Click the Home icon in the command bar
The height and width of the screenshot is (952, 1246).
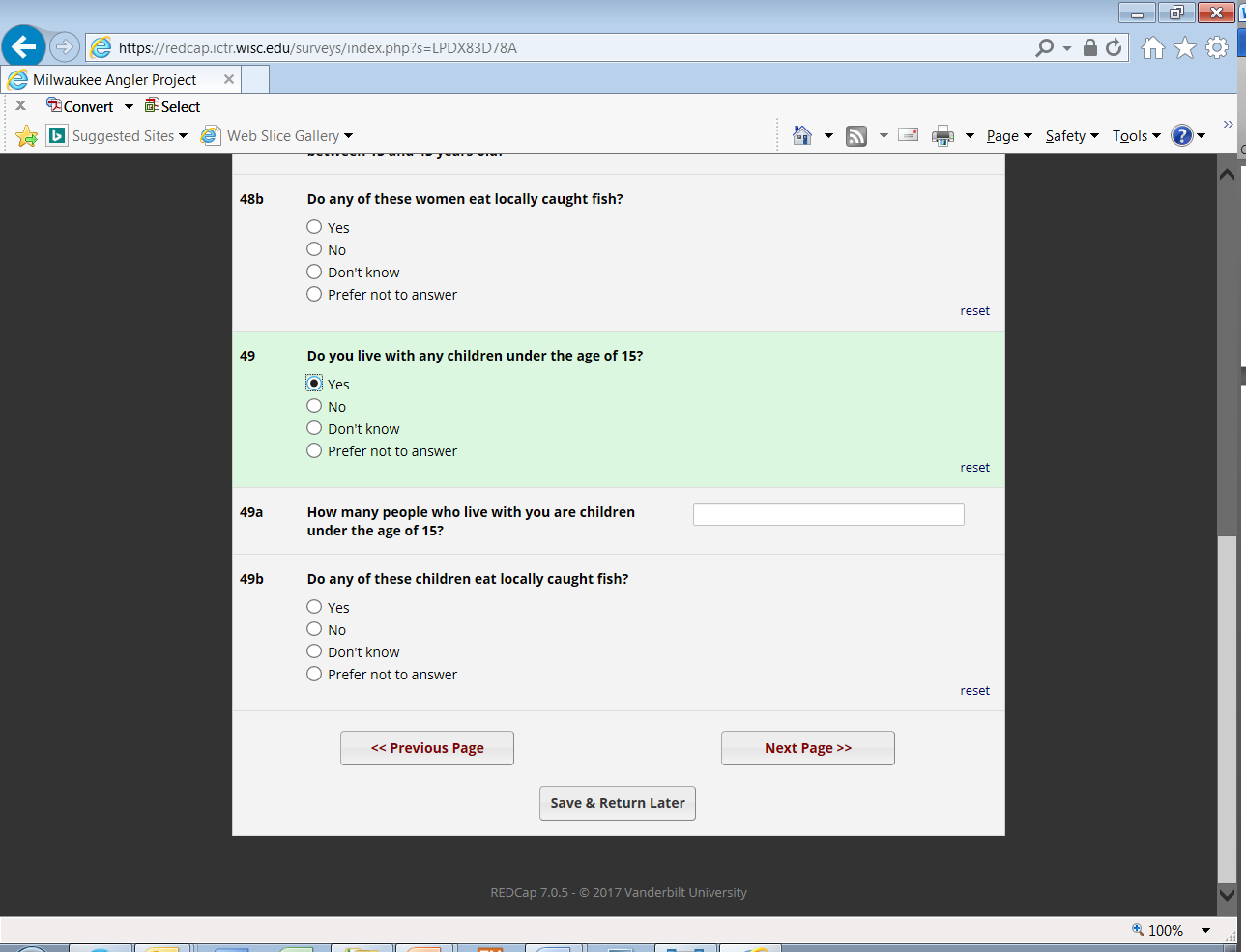[802, 135]
